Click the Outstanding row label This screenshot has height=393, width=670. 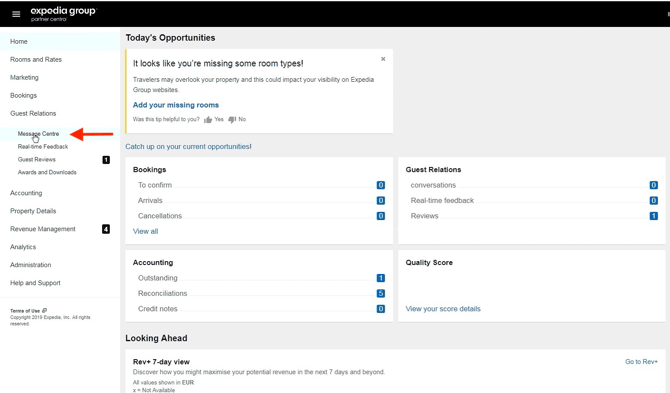pyautogui.click(x=157, y=278)
